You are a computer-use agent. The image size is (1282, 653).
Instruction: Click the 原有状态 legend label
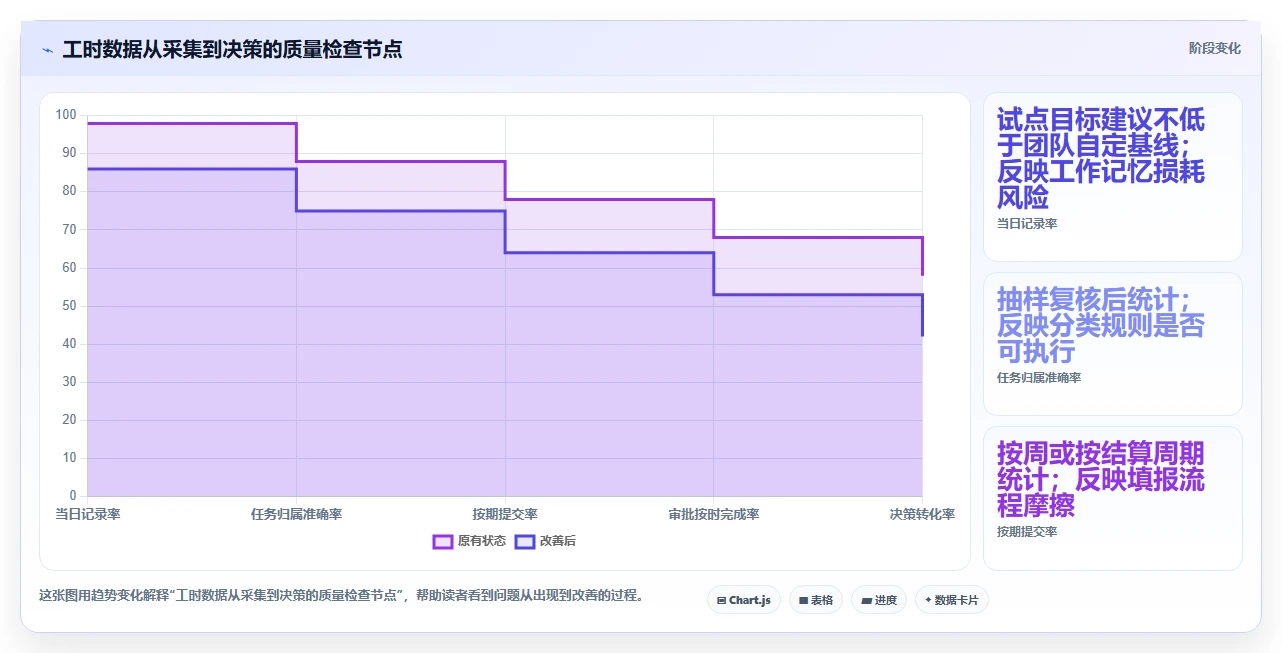tap(482, 541)
